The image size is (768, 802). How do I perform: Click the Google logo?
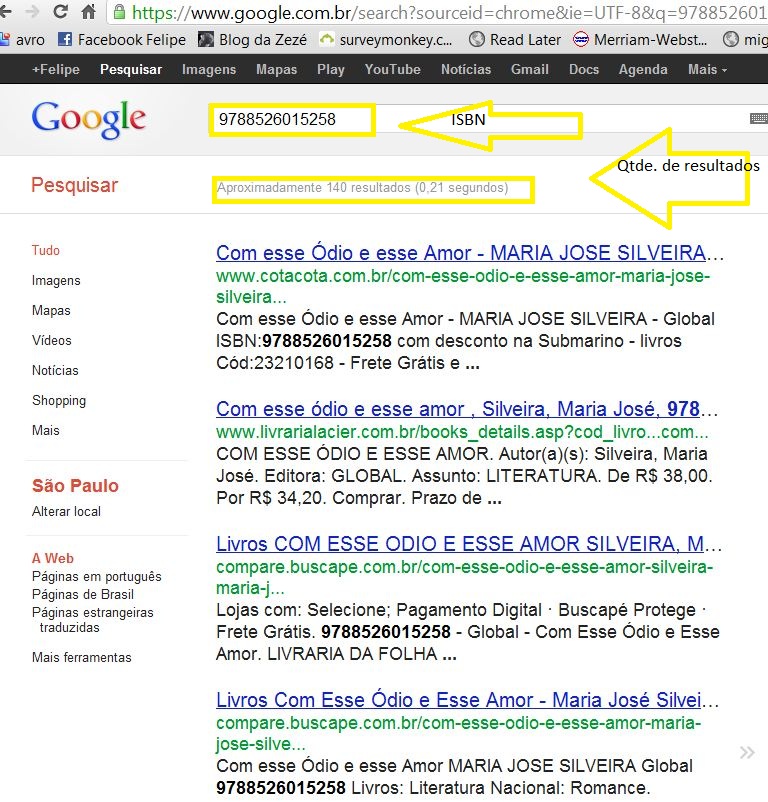[89, 120]
